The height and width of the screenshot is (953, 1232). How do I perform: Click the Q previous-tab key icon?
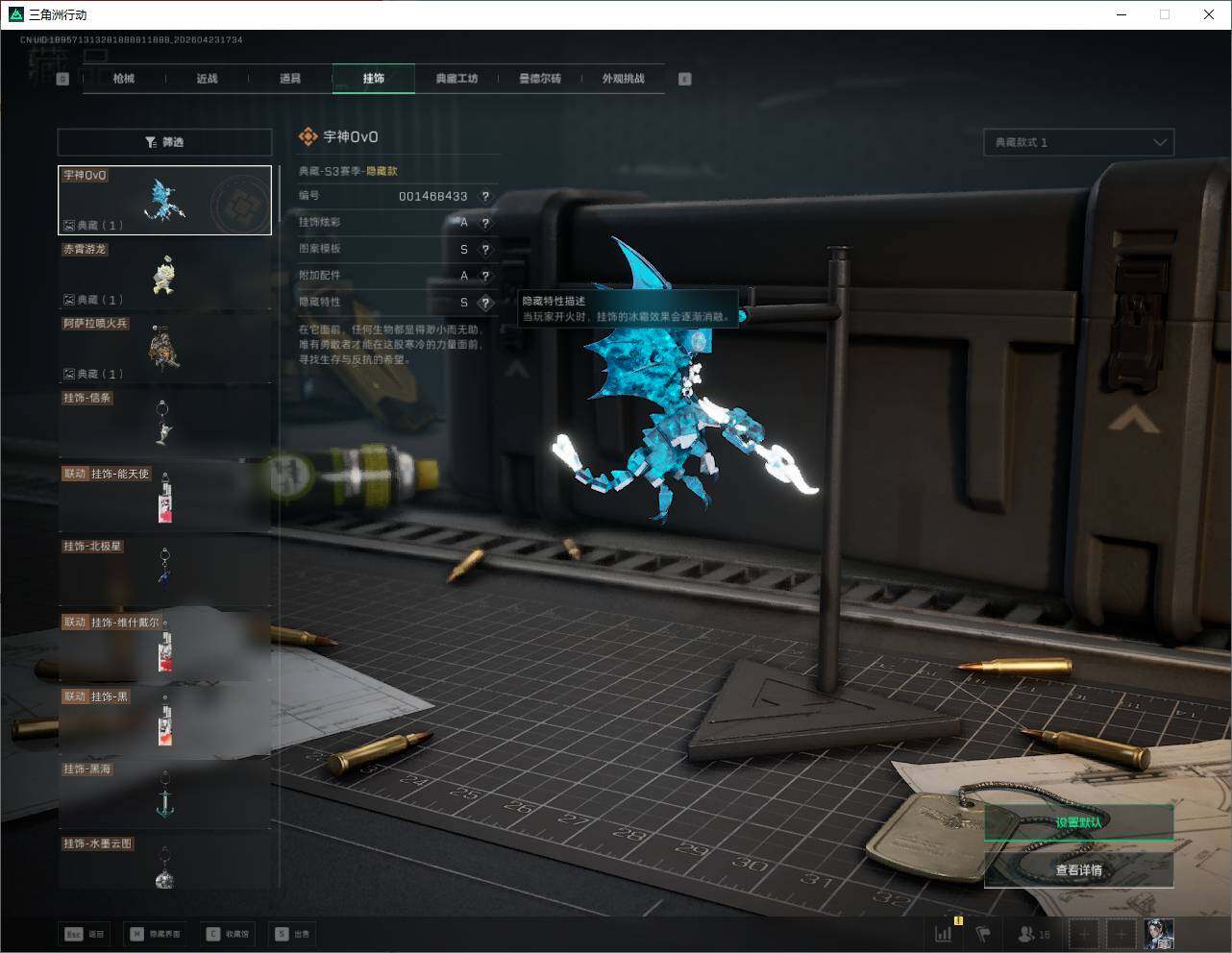coord(62,79)
